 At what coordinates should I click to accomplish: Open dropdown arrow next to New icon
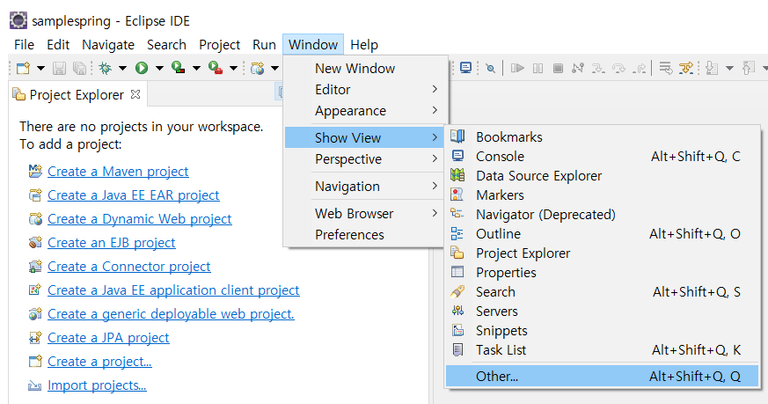click(x=41, y=68)
